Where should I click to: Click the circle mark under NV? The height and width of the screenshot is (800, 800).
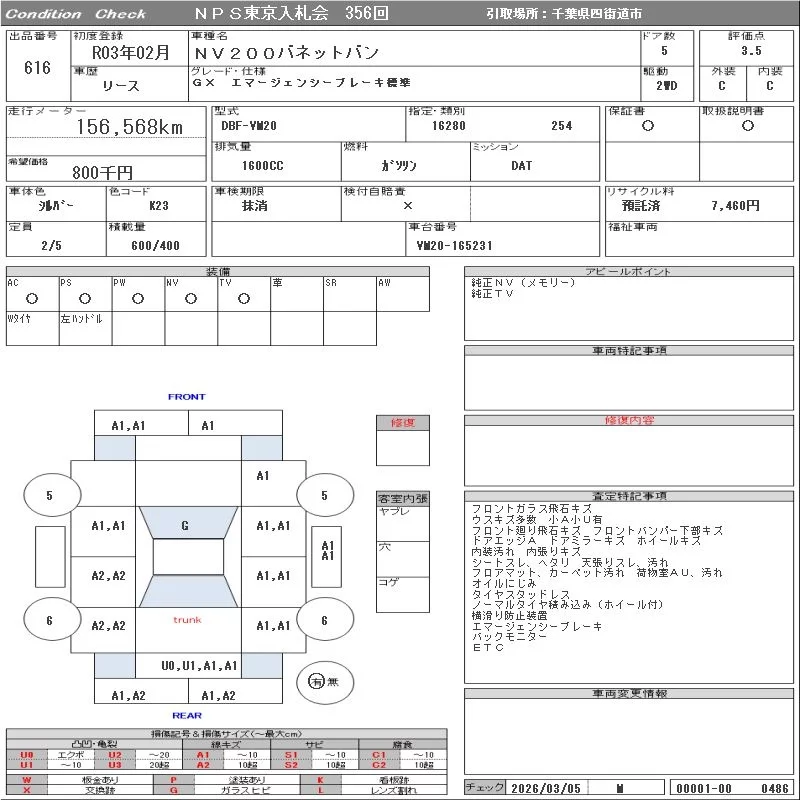(x=191, y=298)
